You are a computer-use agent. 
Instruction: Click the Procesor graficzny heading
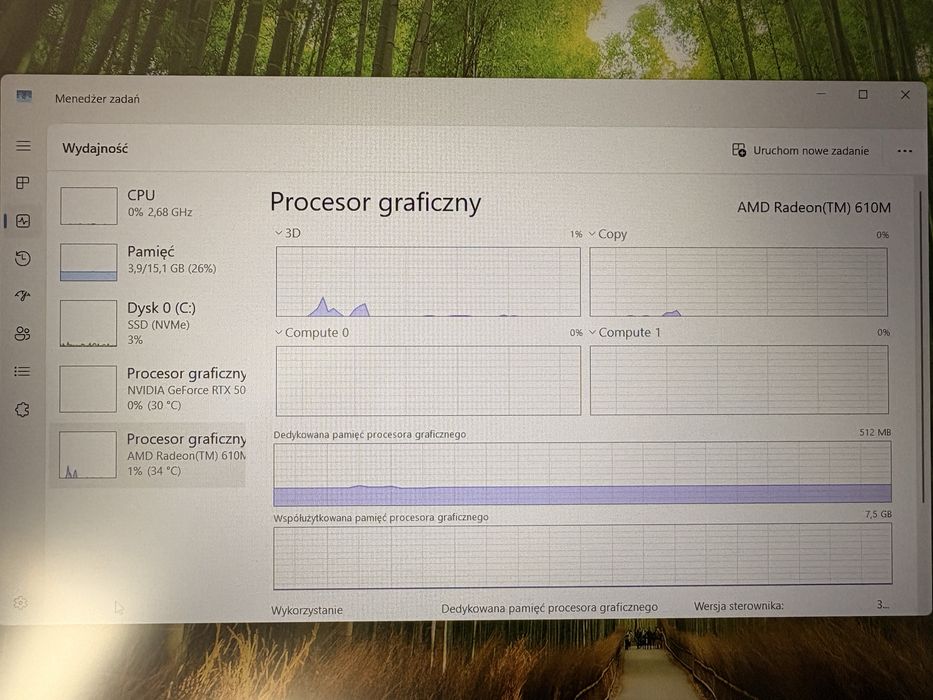pos(375,203)
